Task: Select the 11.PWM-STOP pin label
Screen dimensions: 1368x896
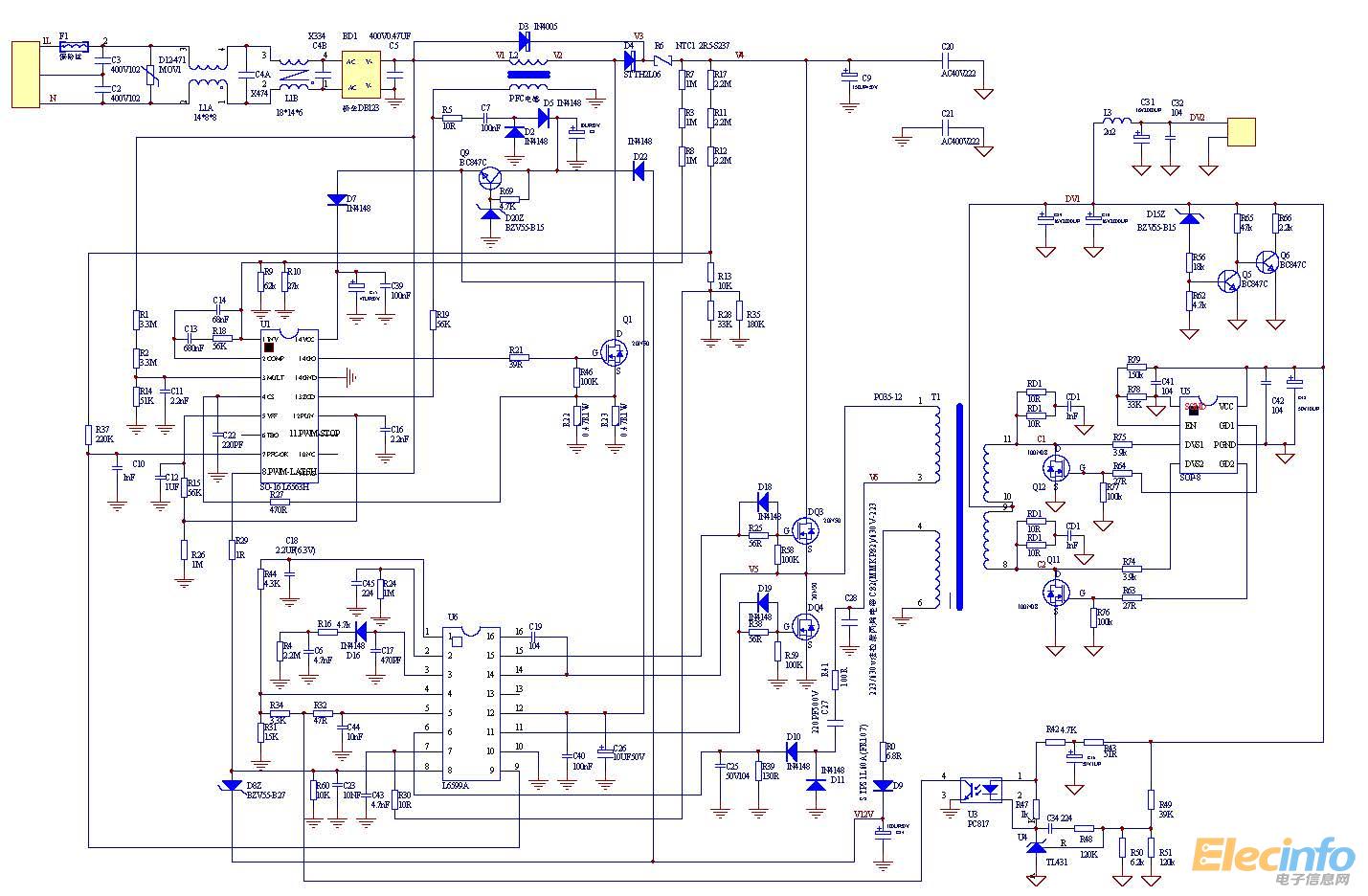Action: 316,434
